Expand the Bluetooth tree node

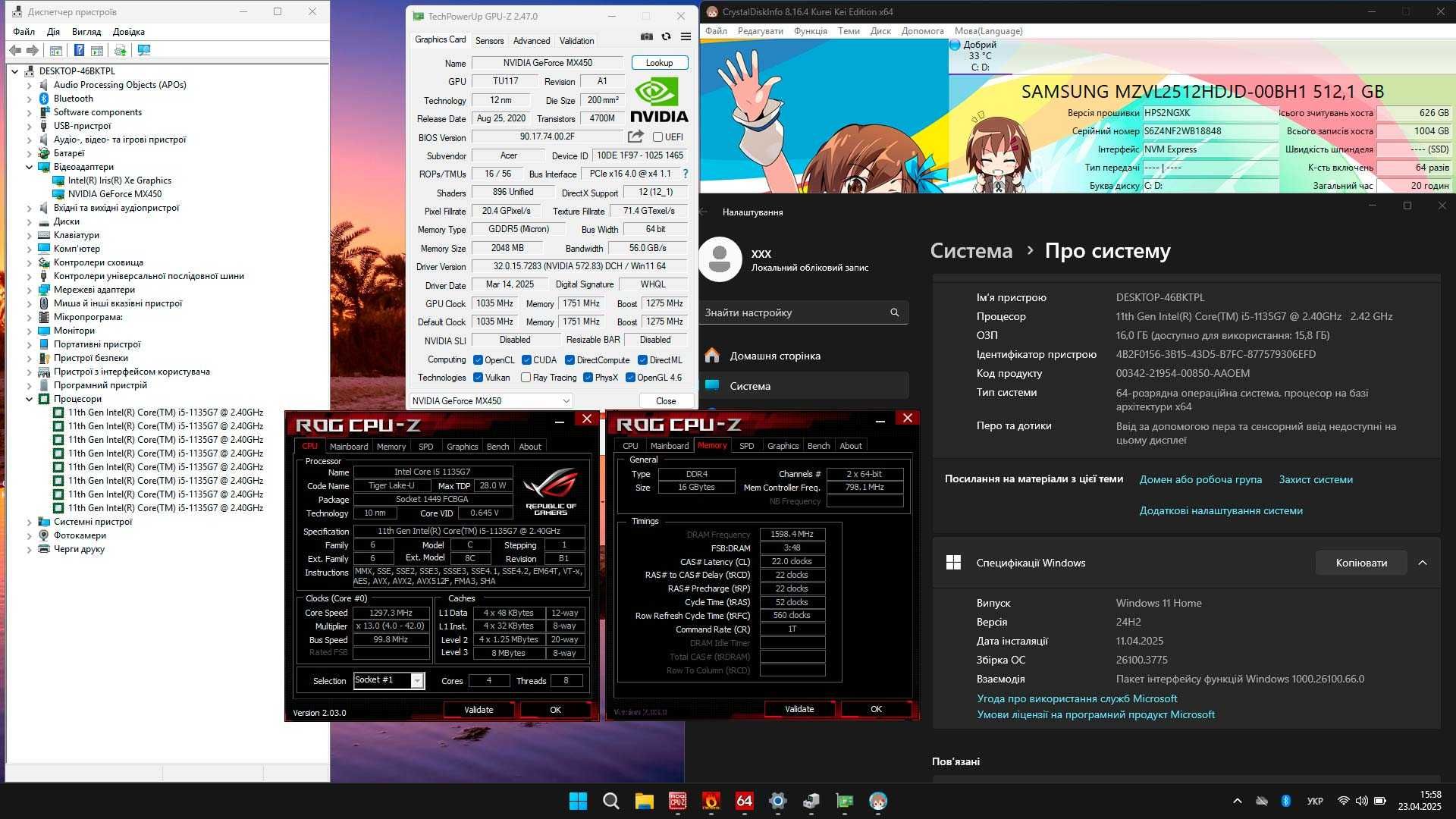[x=30, y=99]
